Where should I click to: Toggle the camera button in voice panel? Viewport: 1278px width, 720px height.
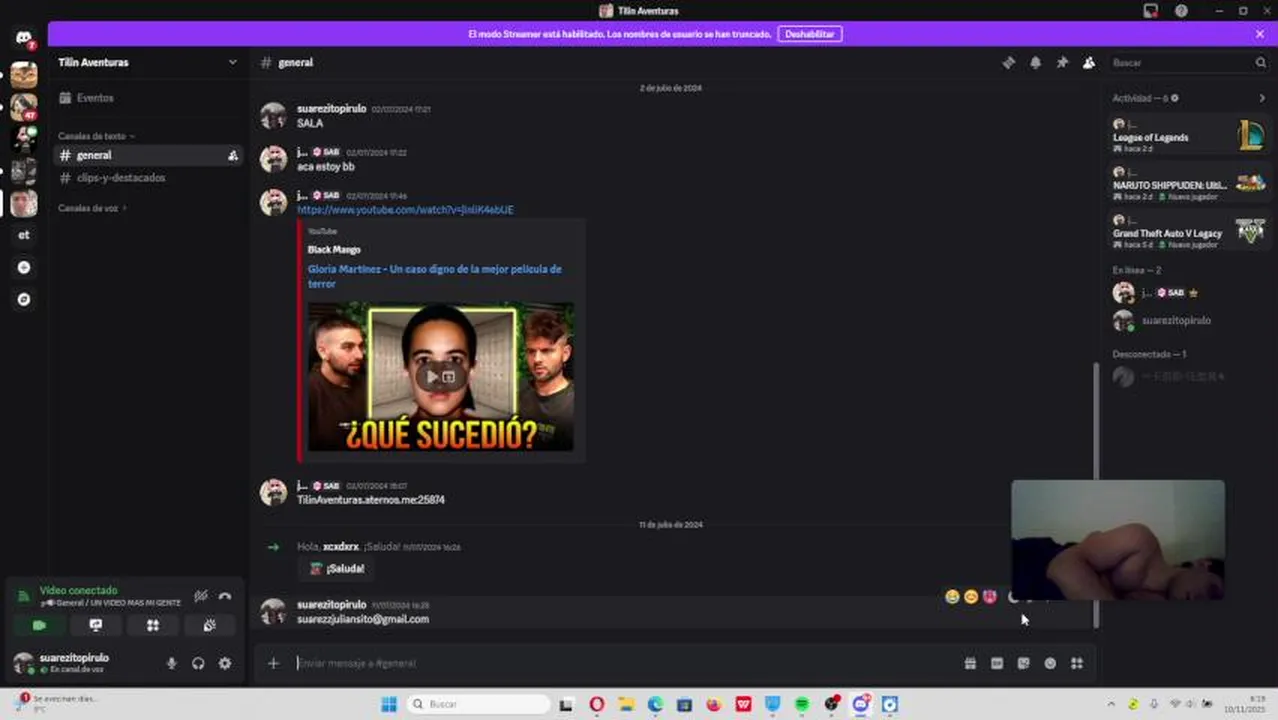tap(39, 625)
